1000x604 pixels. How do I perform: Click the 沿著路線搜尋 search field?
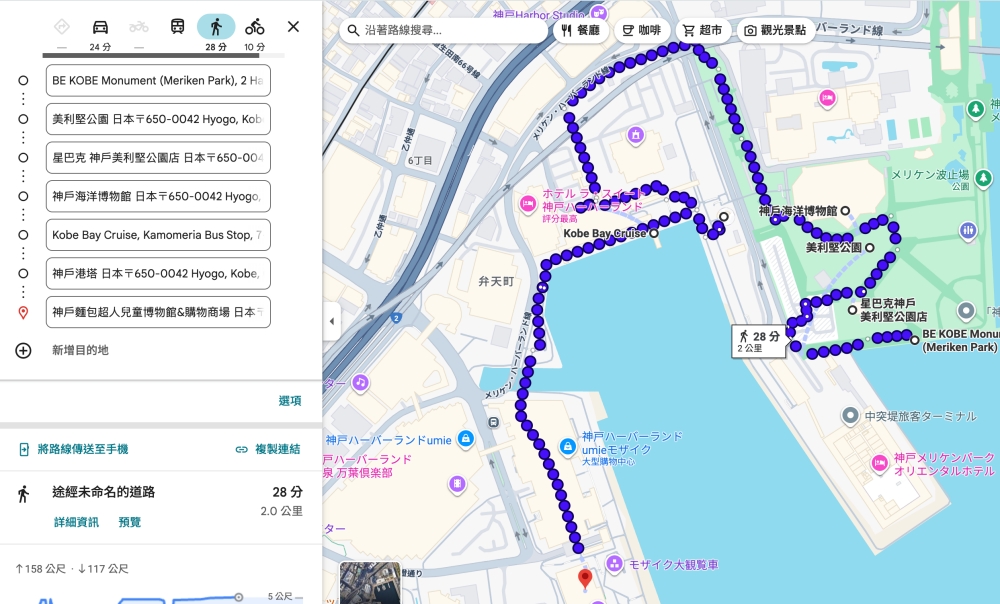(440, 30)
